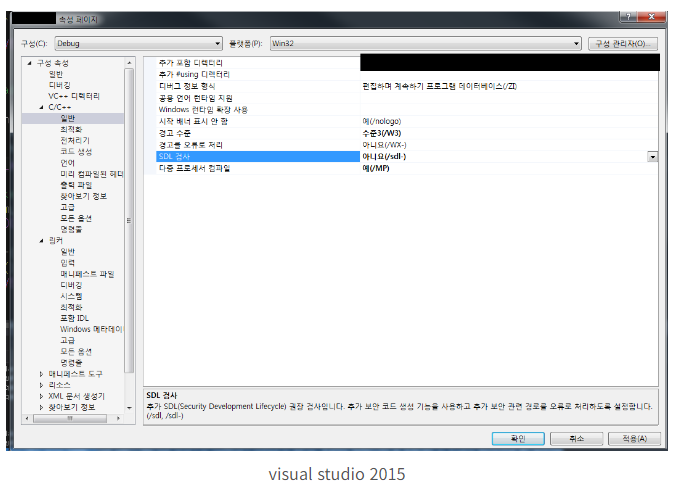Viewport: 680px width, 500px height.
Task: Click the 추가 #using 디렉터리 property row
Action: (194, 75)
